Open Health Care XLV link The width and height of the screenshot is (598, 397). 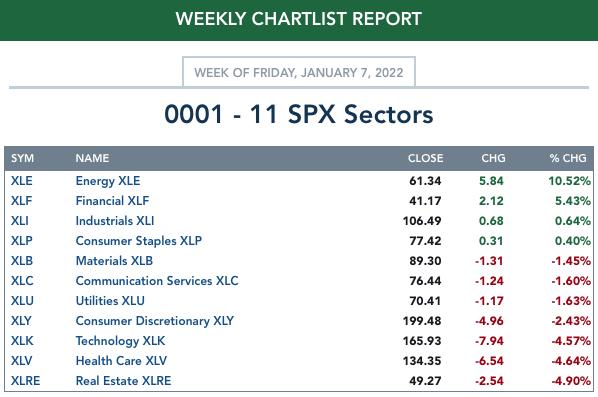coord(121,361)
